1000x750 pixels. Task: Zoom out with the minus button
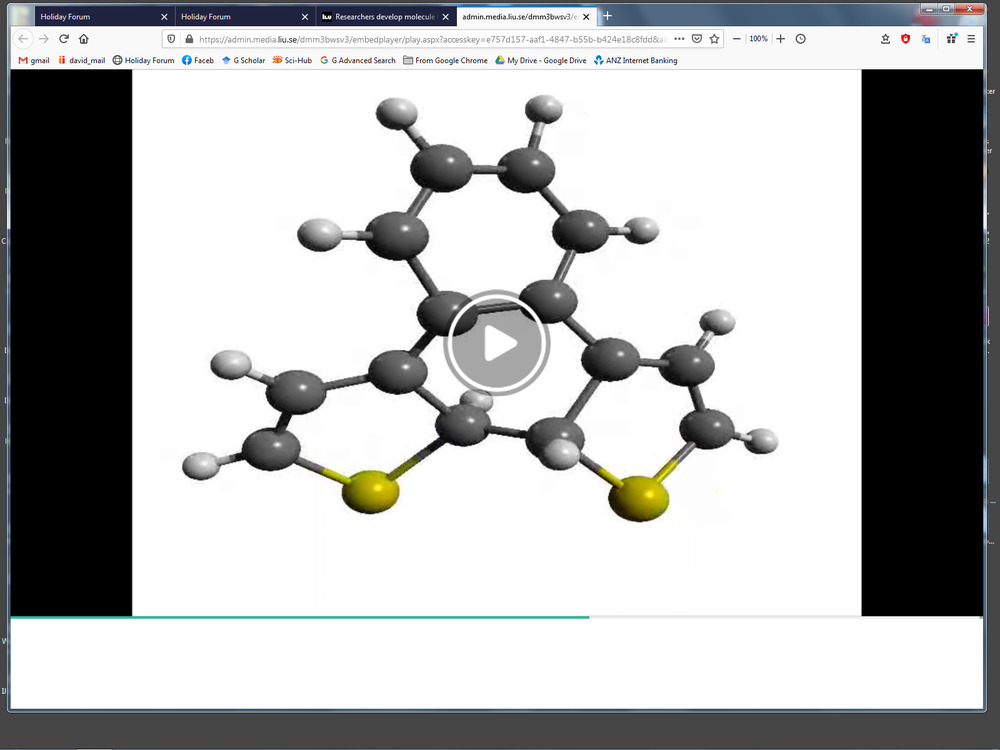pyautogui.click(x=737, y=39)
